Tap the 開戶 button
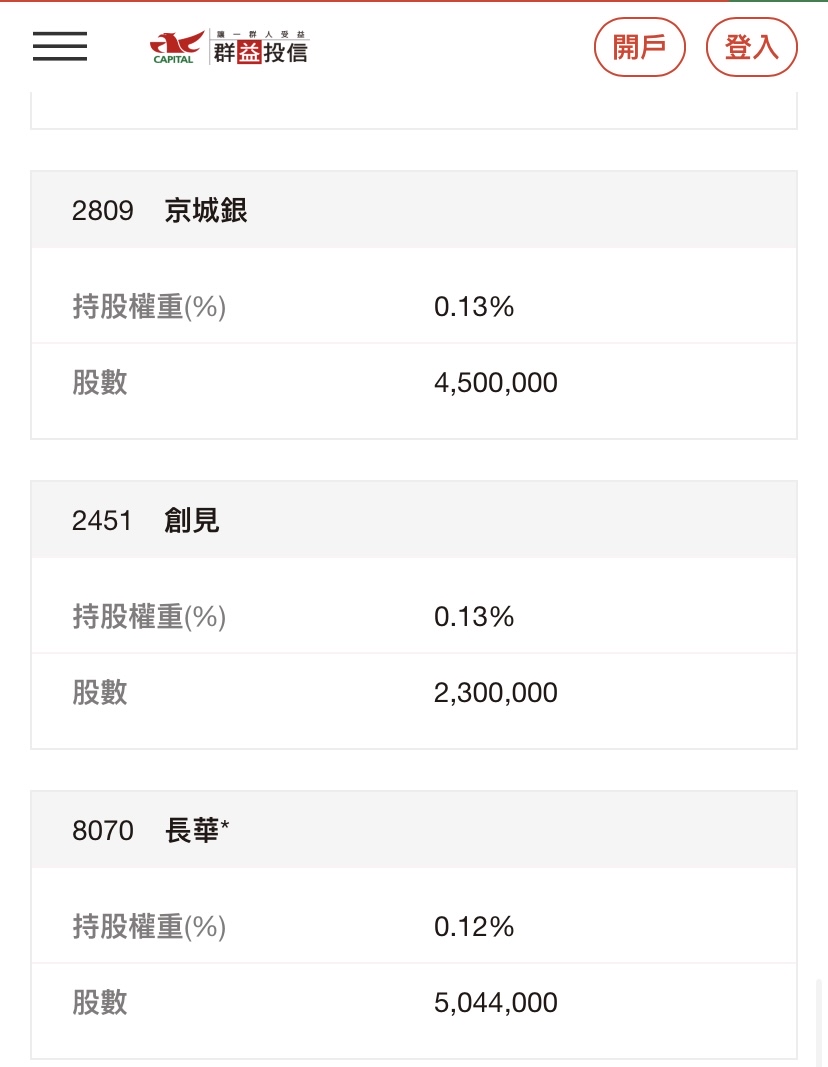 point(640,47)
